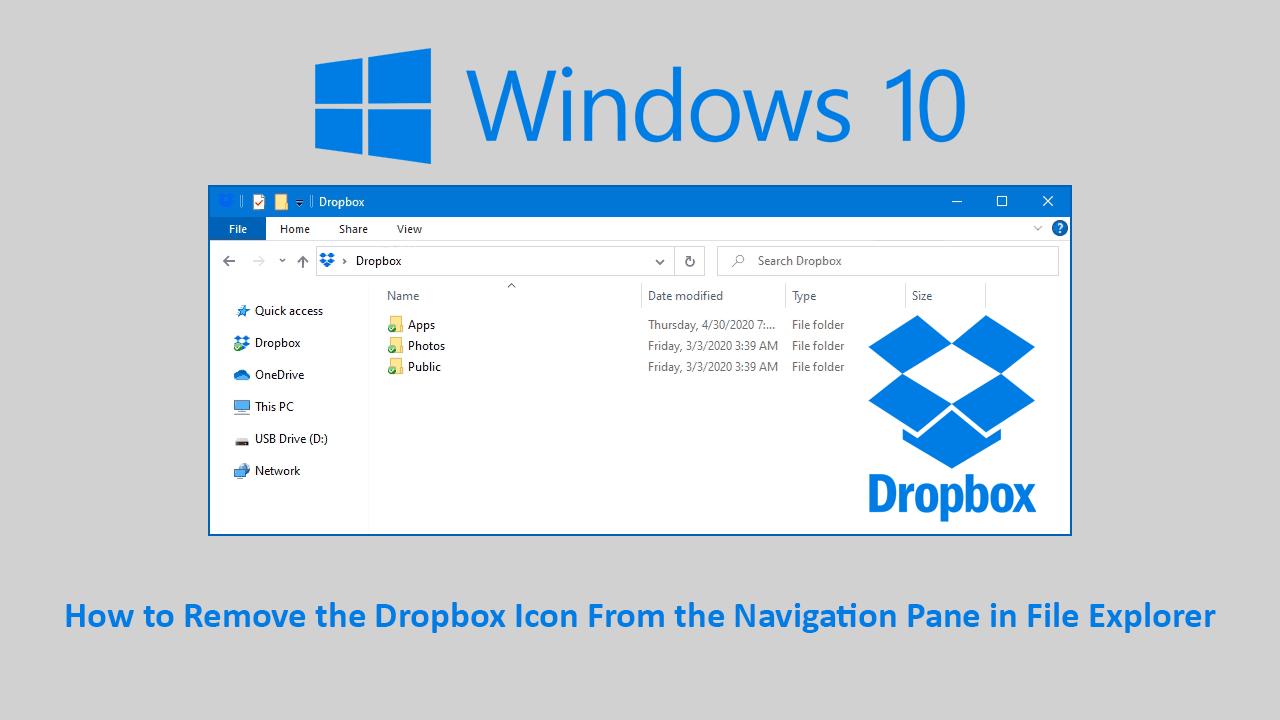
Task: Click the Dropbox path segment in address bar
Action: [379, 261]
